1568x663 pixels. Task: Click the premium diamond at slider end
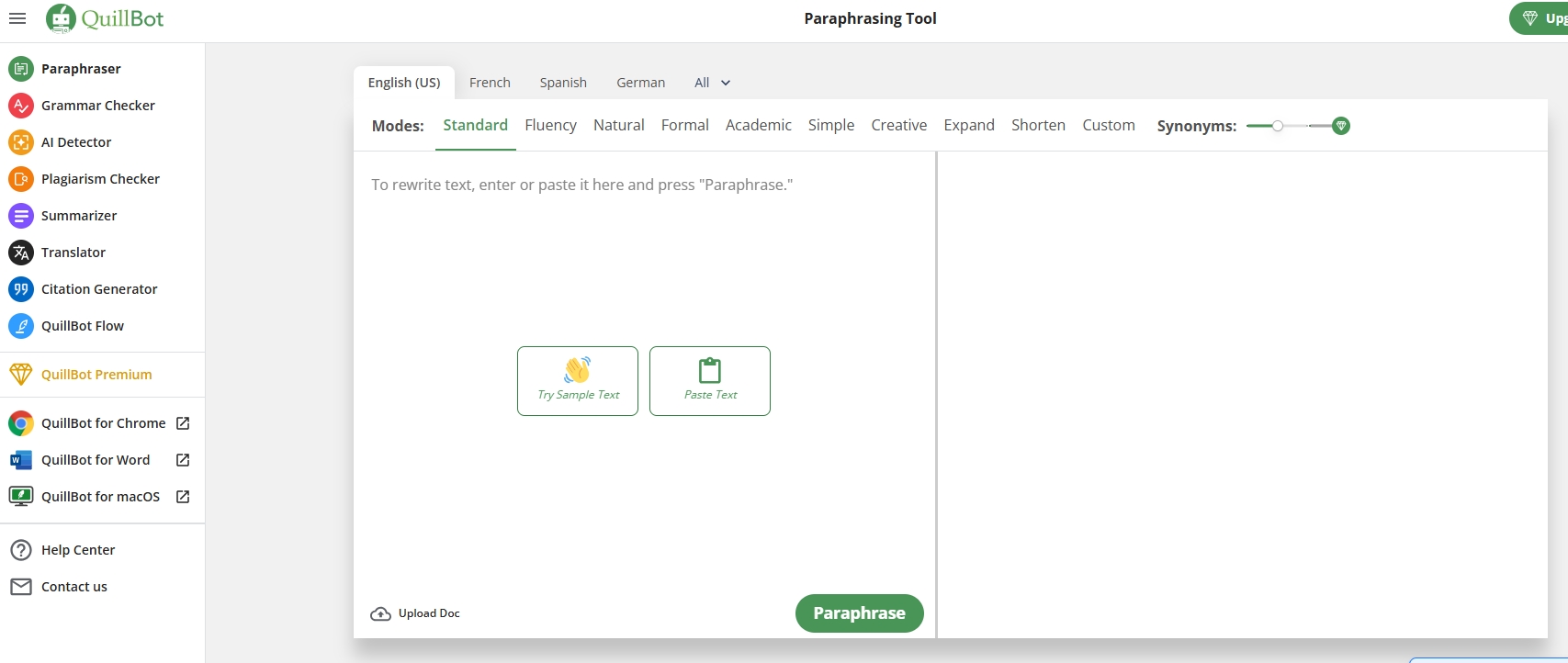click(1341, 126)
